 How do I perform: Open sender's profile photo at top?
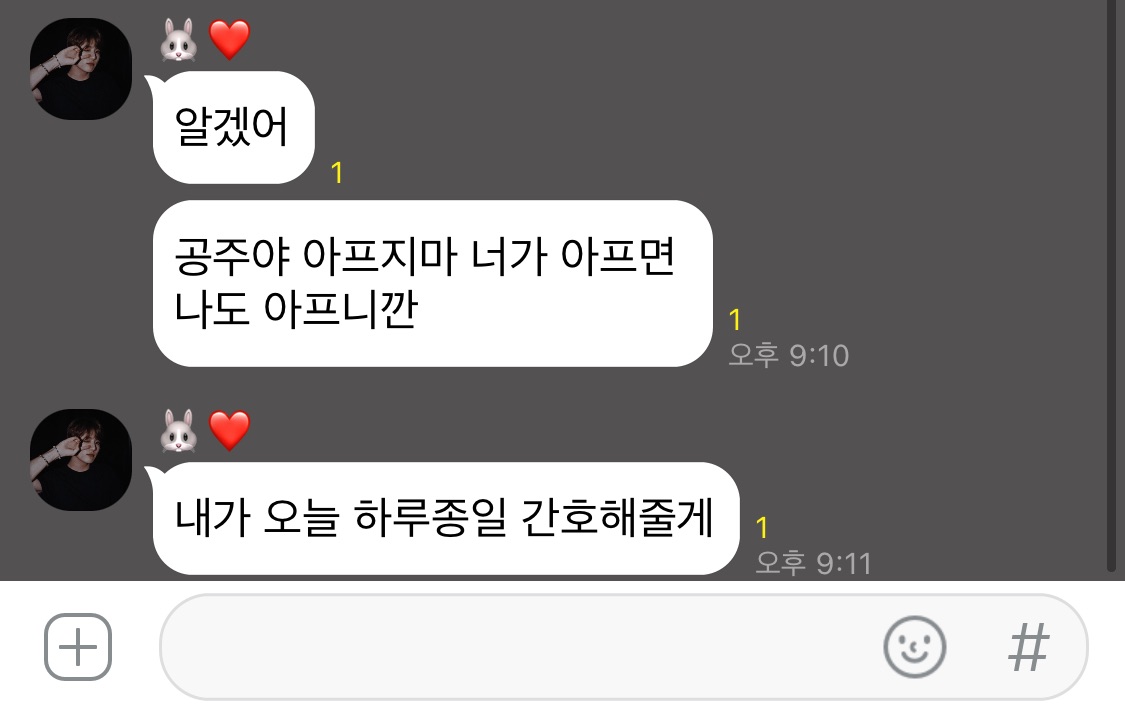click(x=80, y=69)
